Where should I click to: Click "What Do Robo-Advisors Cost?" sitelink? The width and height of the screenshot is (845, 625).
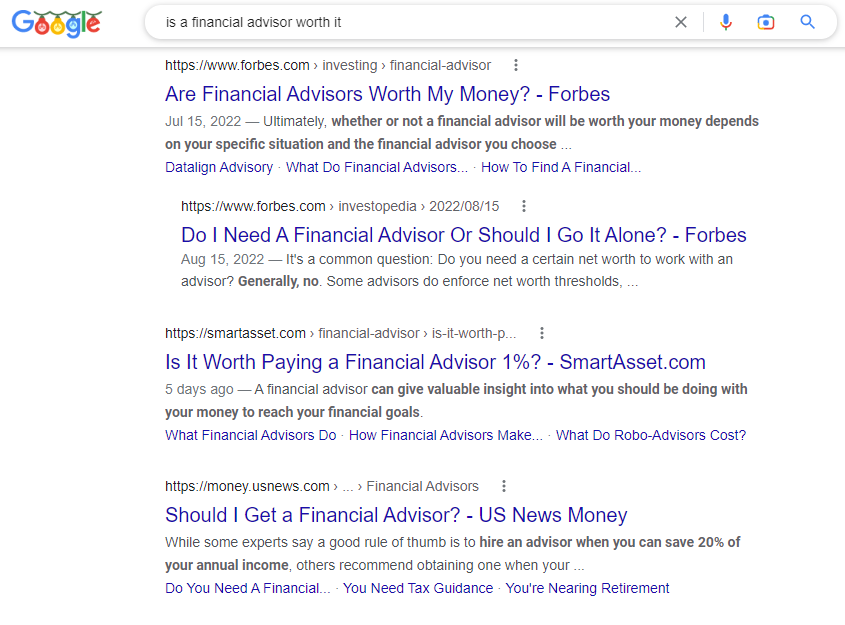(x=650, y=435)
